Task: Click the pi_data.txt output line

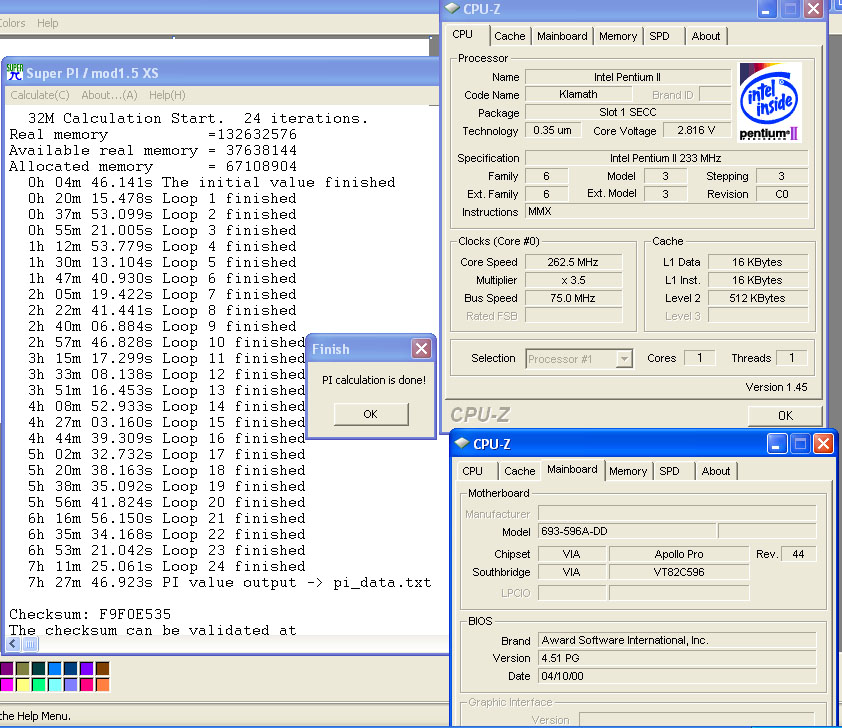Action: click(229, 583)
